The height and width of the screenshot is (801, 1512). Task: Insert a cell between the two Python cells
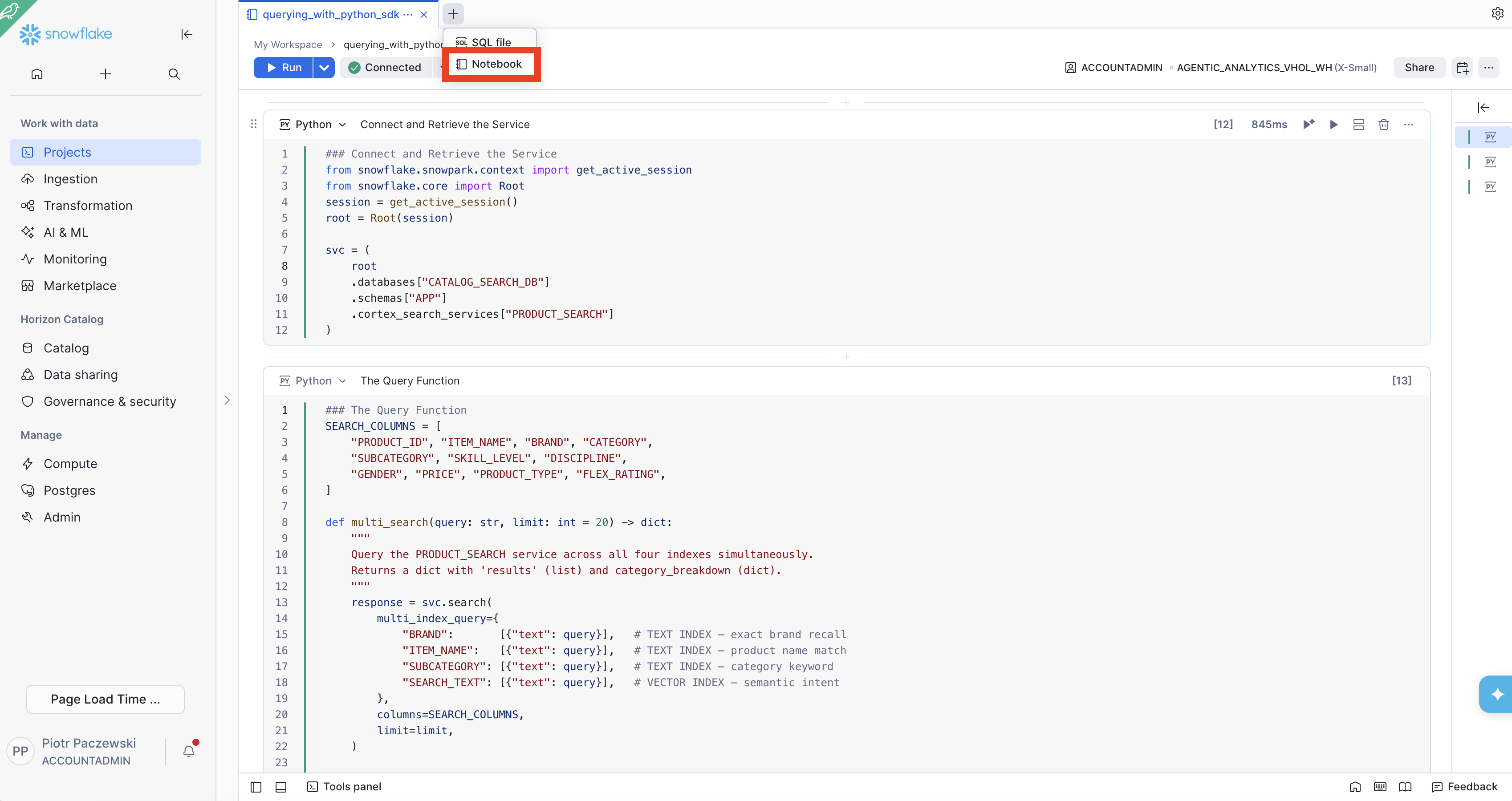pyautogui.click(x=846, y=357)
